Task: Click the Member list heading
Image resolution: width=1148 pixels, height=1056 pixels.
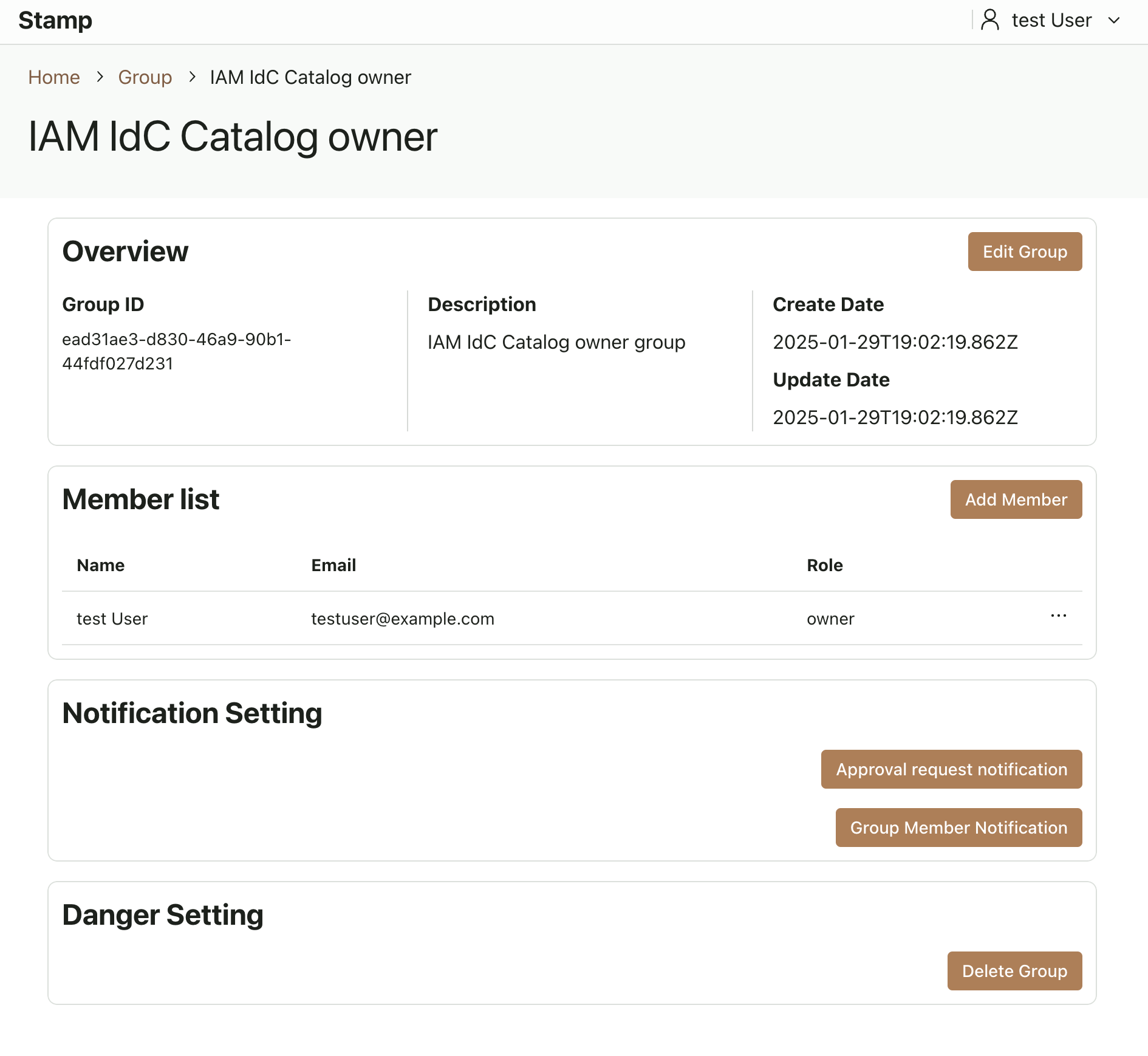Action: tap(140, 499)
